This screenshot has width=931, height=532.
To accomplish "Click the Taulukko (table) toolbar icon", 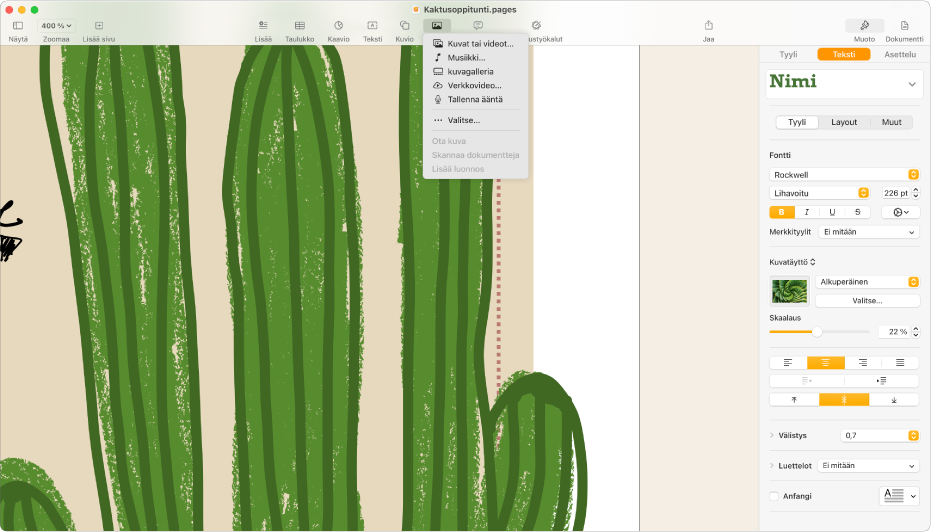I will pos(299,25).
